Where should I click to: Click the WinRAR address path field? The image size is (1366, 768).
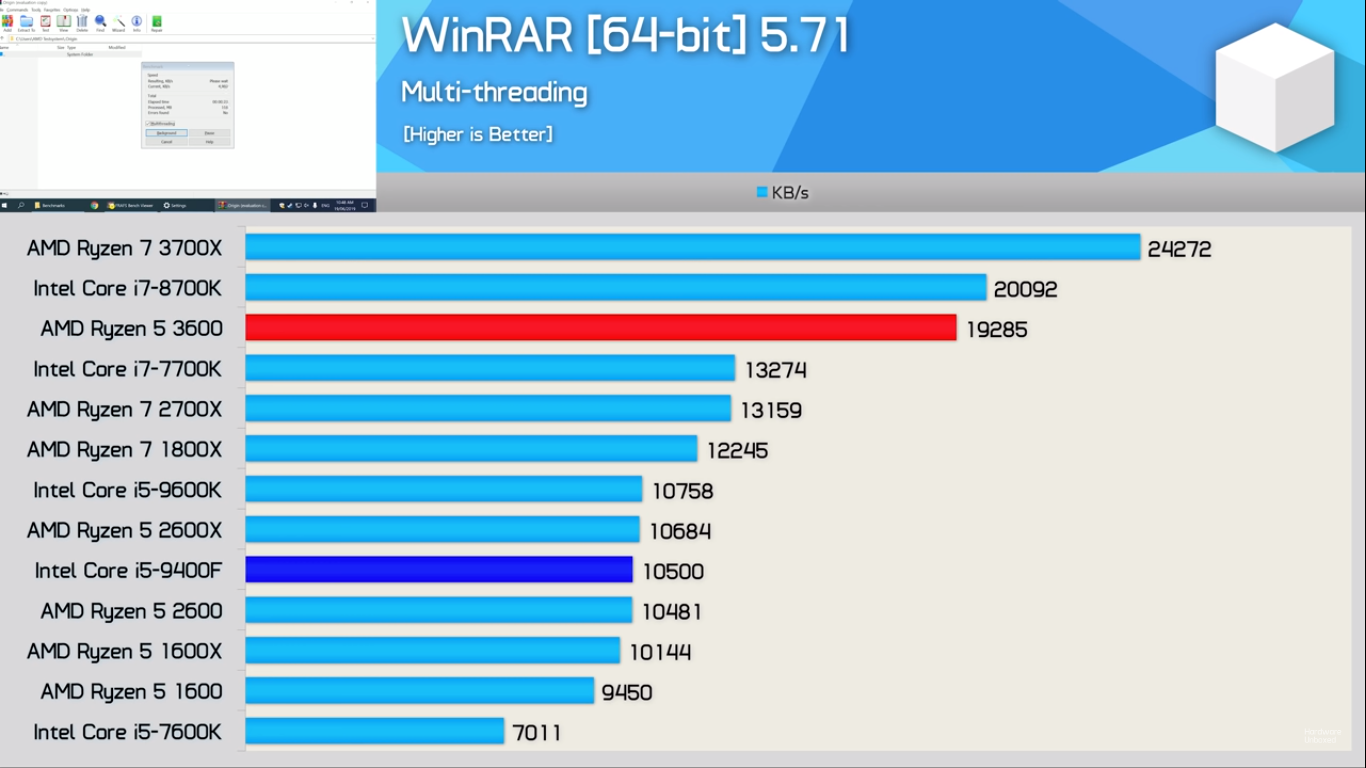pos(190,38)
